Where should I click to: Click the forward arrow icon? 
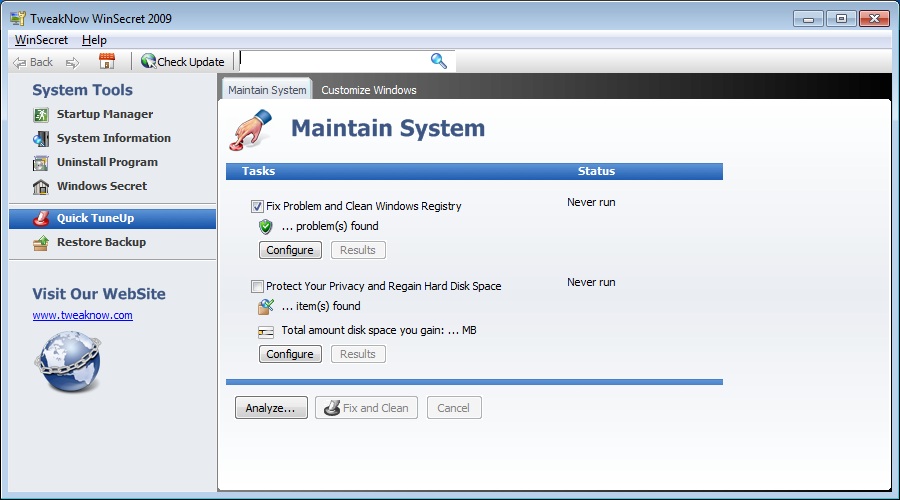(x=72, y=63)
